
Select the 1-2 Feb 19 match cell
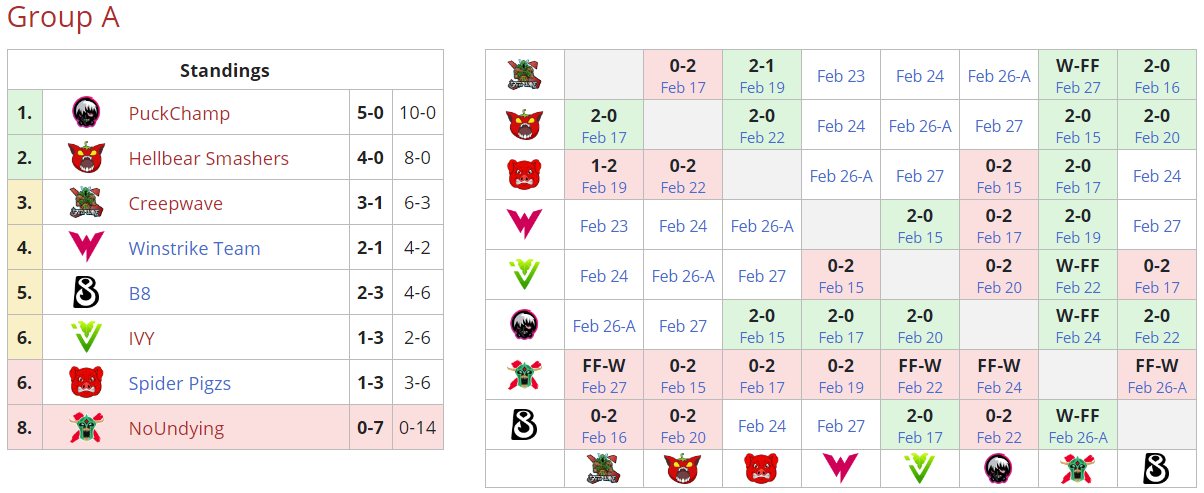coord(604,175)
